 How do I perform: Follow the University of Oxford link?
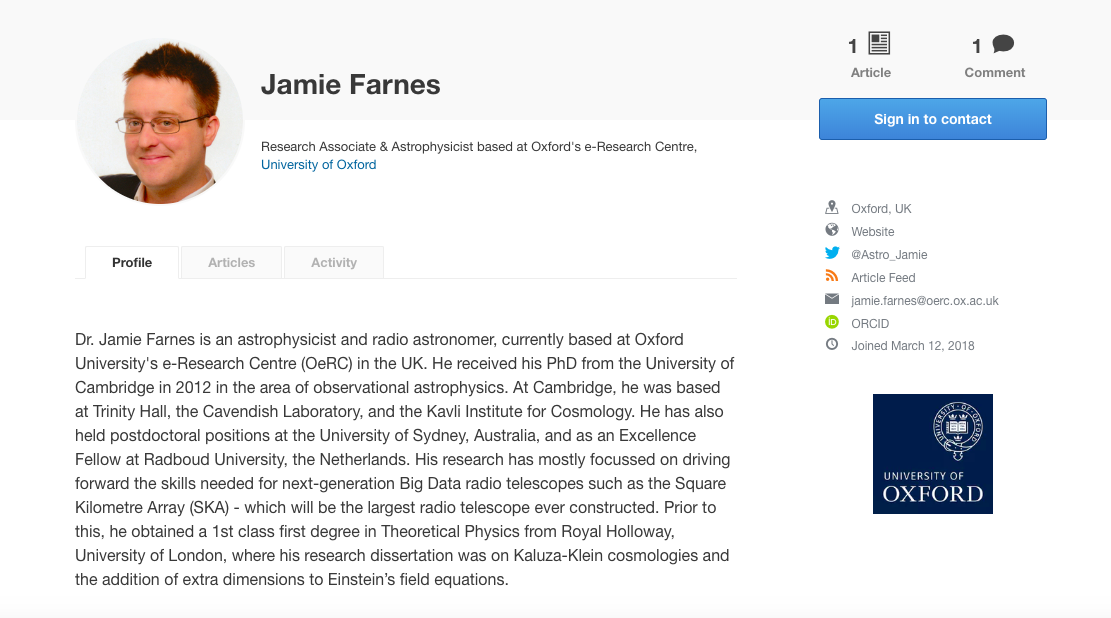coord(318,165)
